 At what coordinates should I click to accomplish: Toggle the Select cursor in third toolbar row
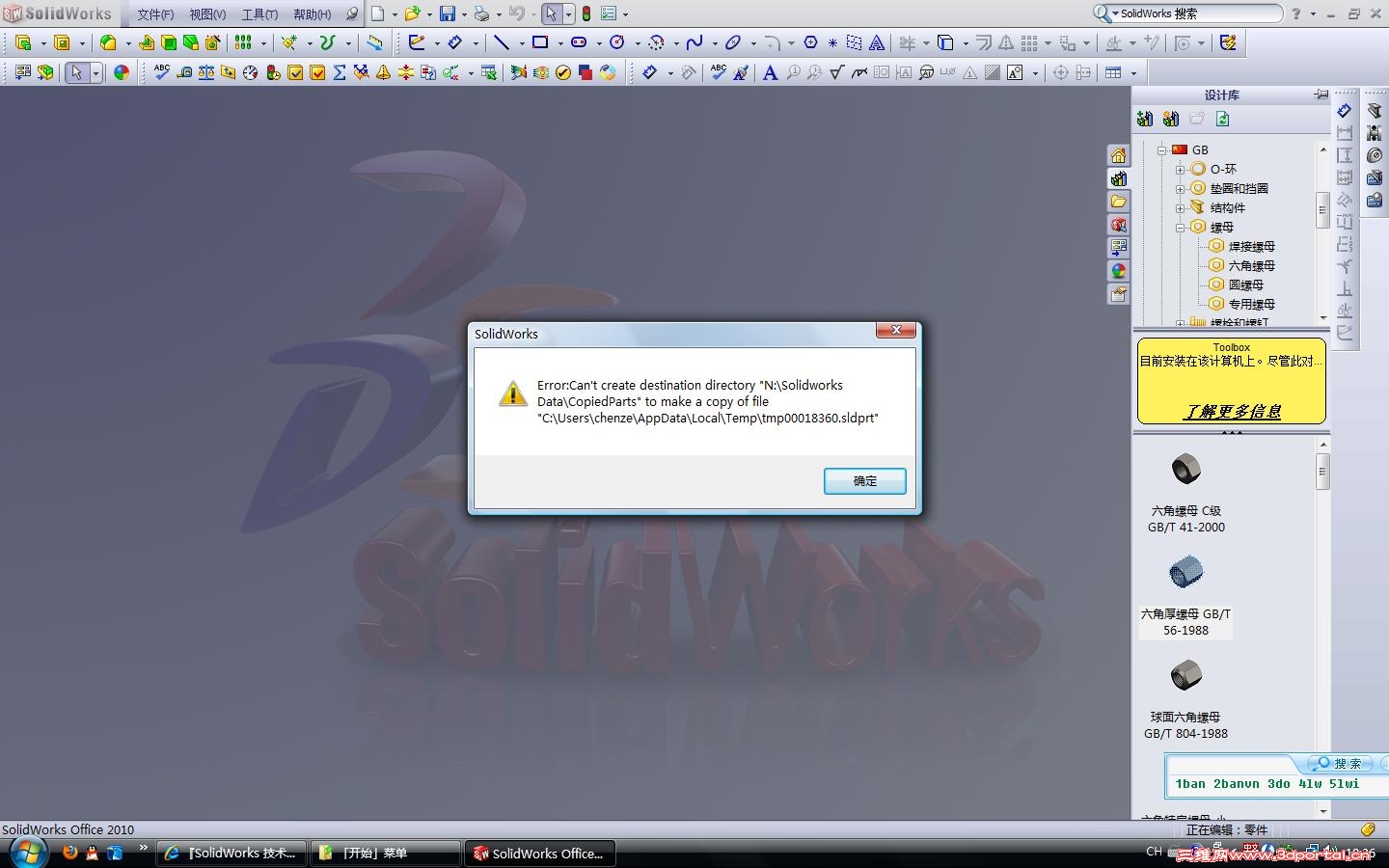tap(76, 72)
